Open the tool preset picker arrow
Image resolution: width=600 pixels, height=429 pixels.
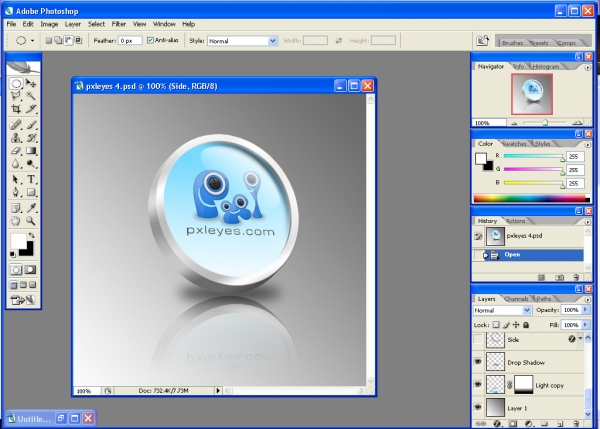[x=33, y=41]
